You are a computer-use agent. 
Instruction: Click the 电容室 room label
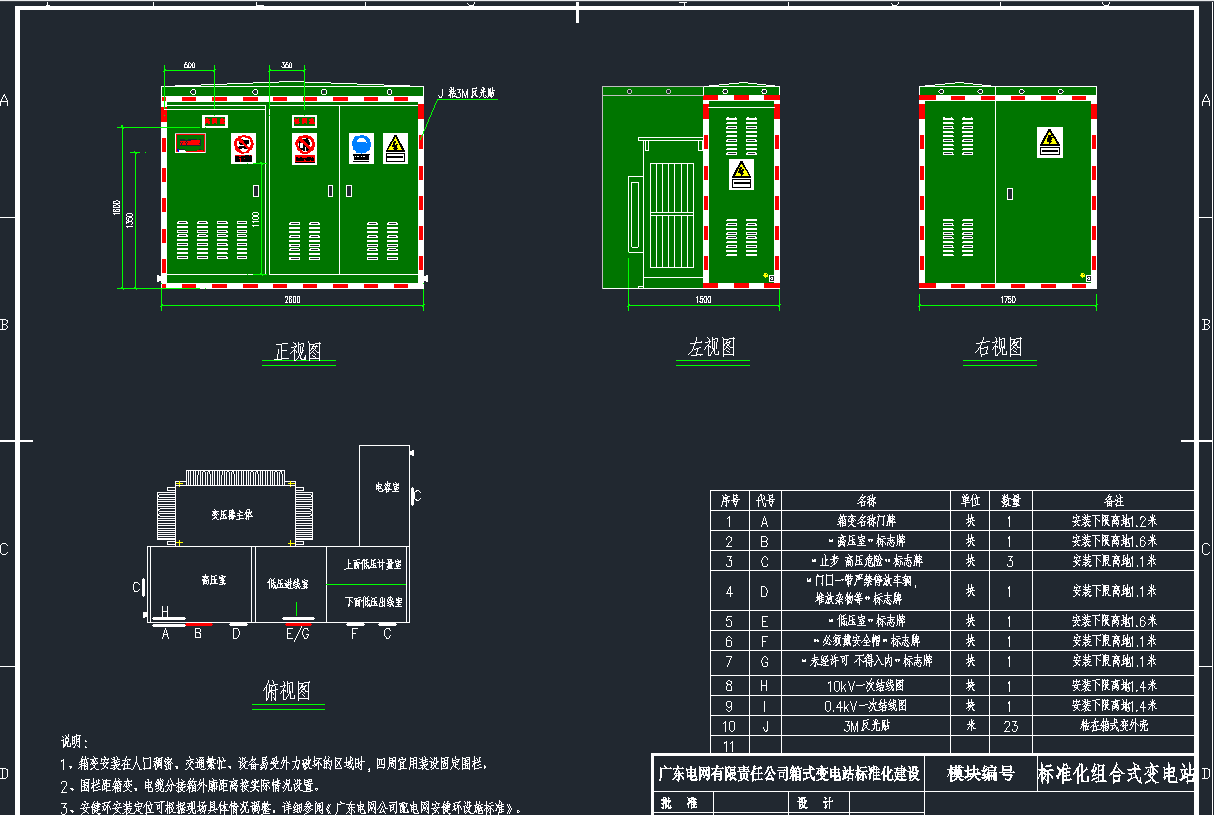tap(387, 487)
